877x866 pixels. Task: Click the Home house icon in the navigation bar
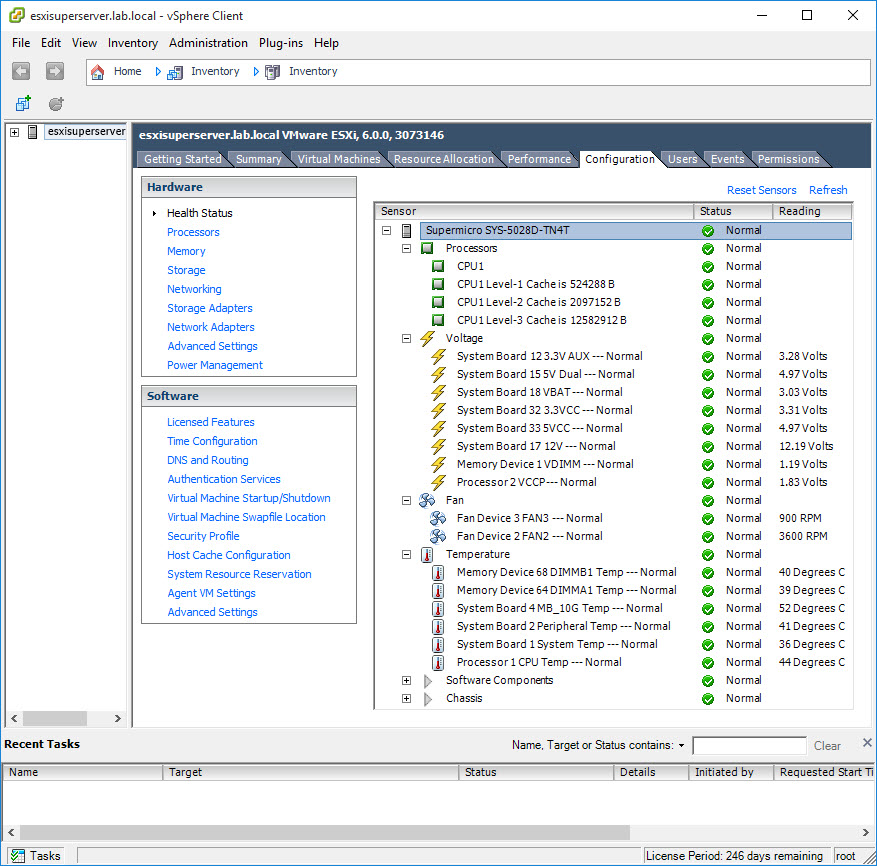(97, 72)
